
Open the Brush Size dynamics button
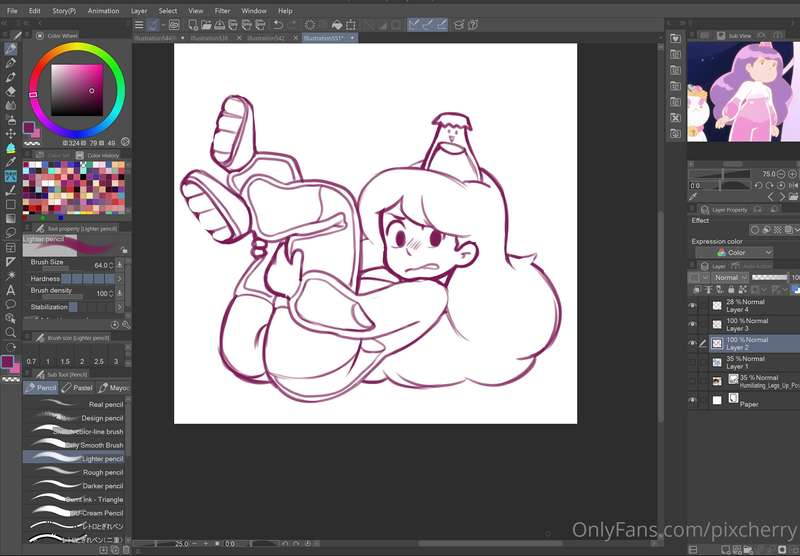[x=119, y=265]
